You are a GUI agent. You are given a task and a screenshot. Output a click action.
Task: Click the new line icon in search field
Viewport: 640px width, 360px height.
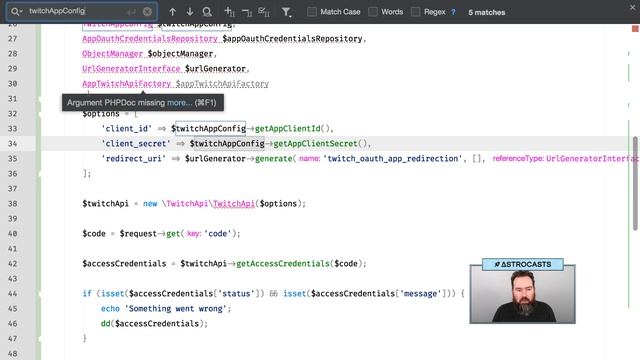pos(131,12)
